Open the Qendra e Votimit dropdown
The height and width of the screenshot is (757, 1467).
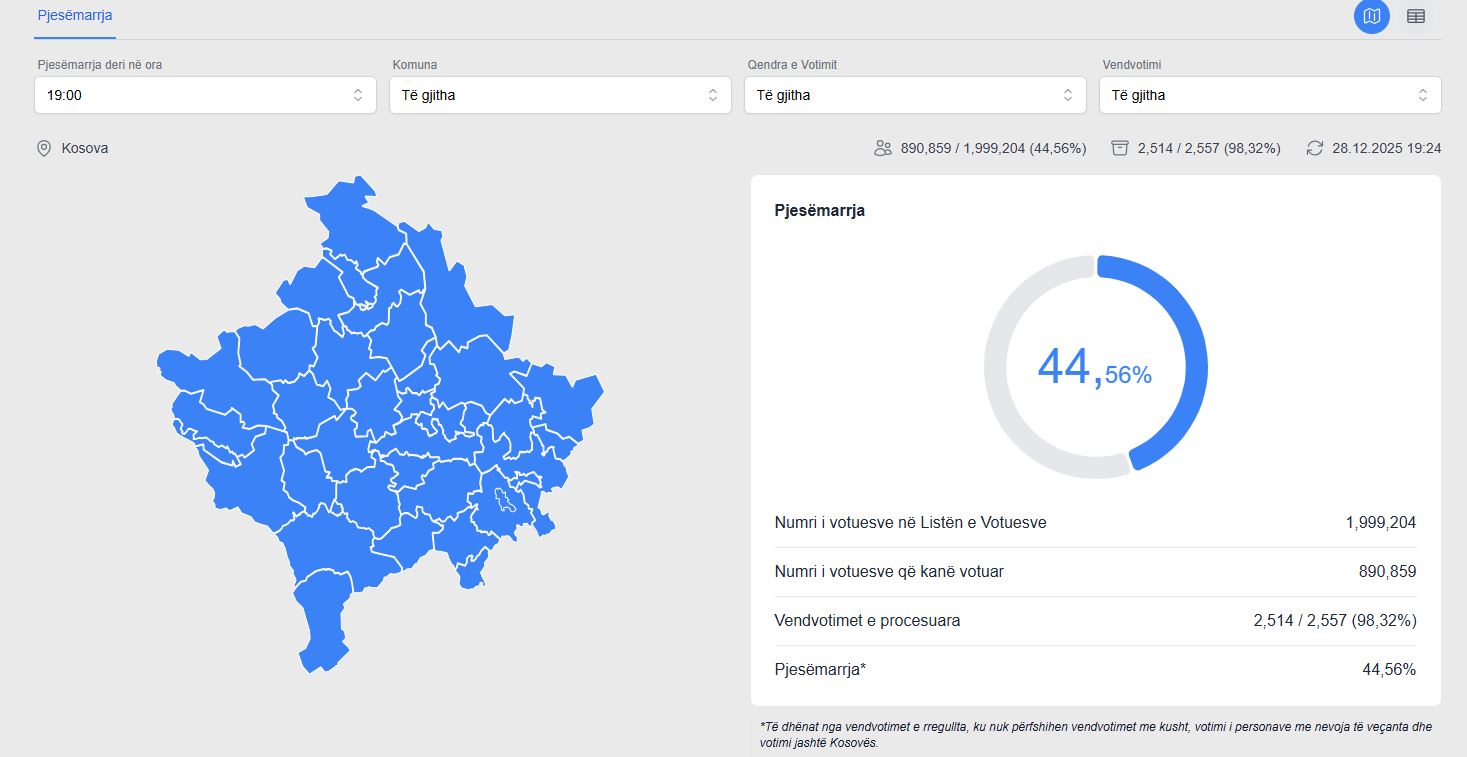[x=915, y=95]
